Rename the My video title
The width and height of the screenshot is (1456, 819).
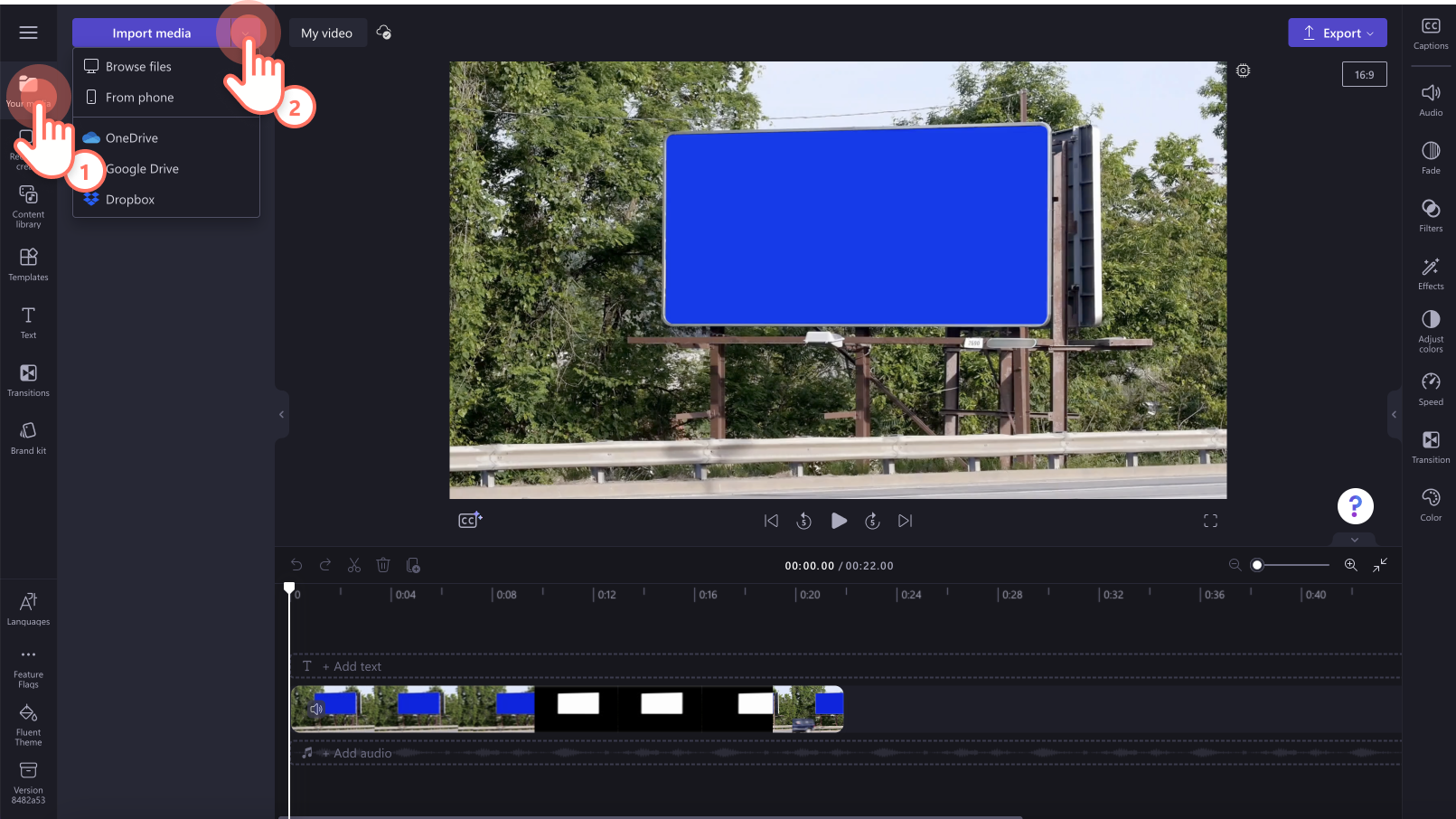(327, 33)
